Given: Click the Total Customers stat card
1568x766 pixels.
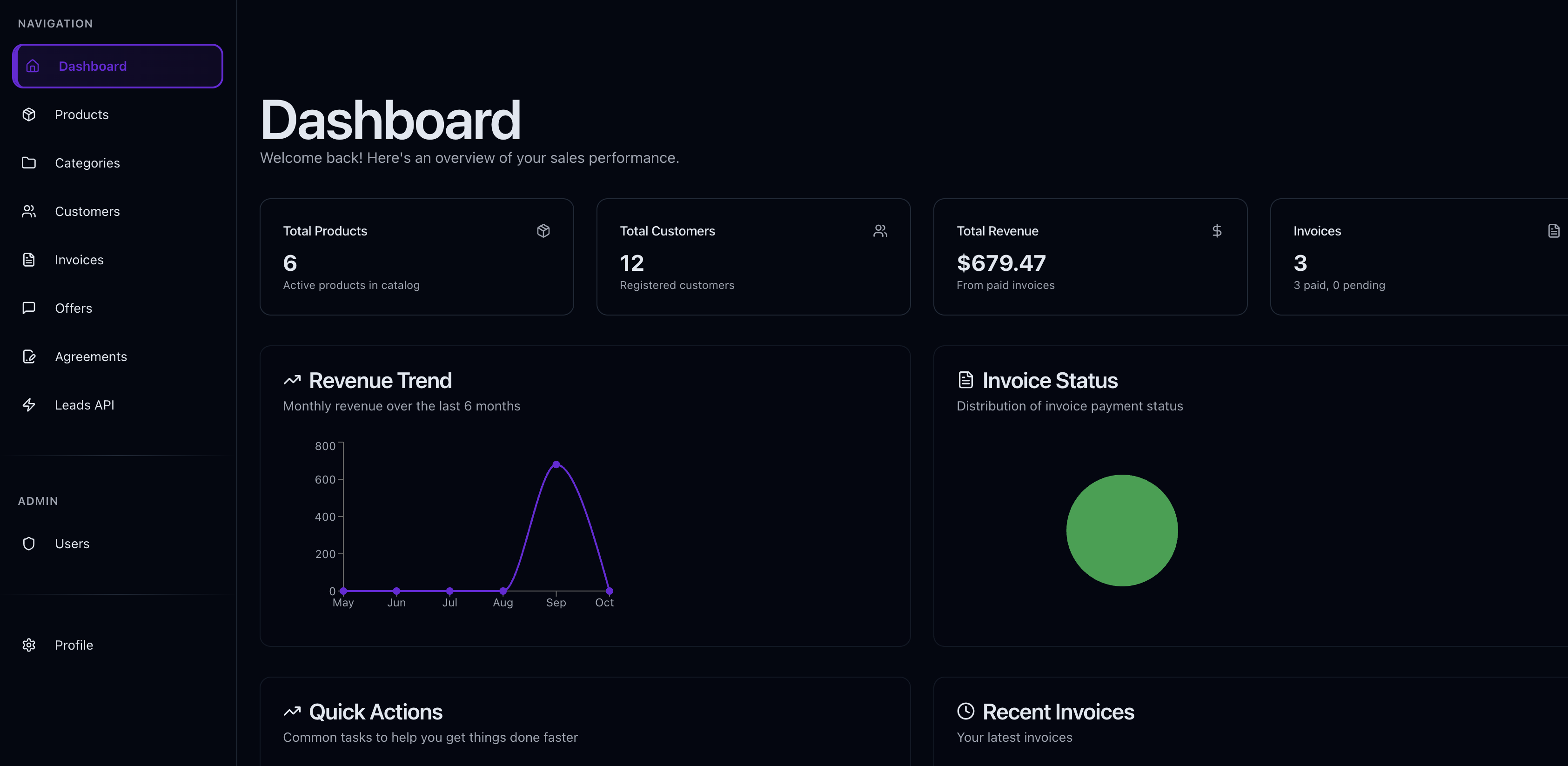Looking at the screenshot, I should [x=753, y=256].
